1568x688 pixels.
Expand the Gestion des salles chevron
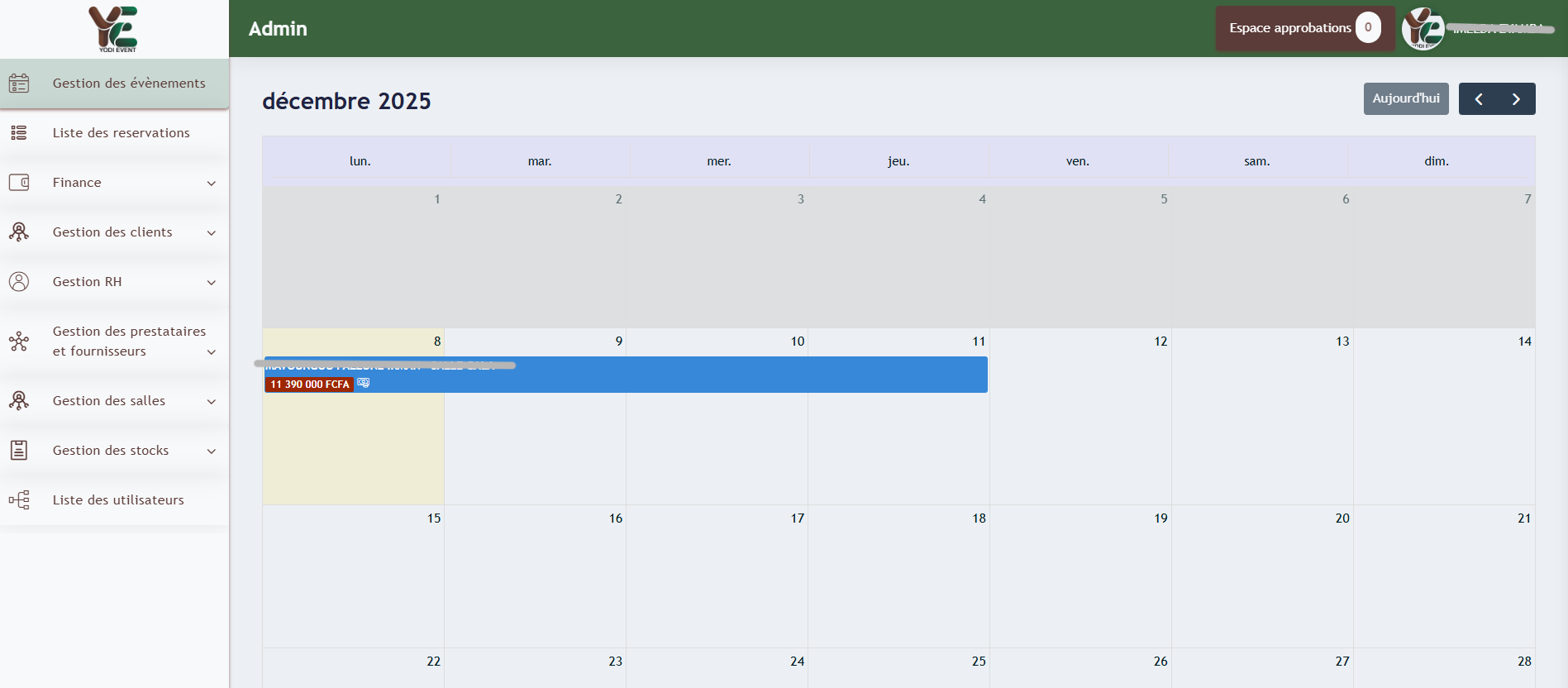point(211,402)
